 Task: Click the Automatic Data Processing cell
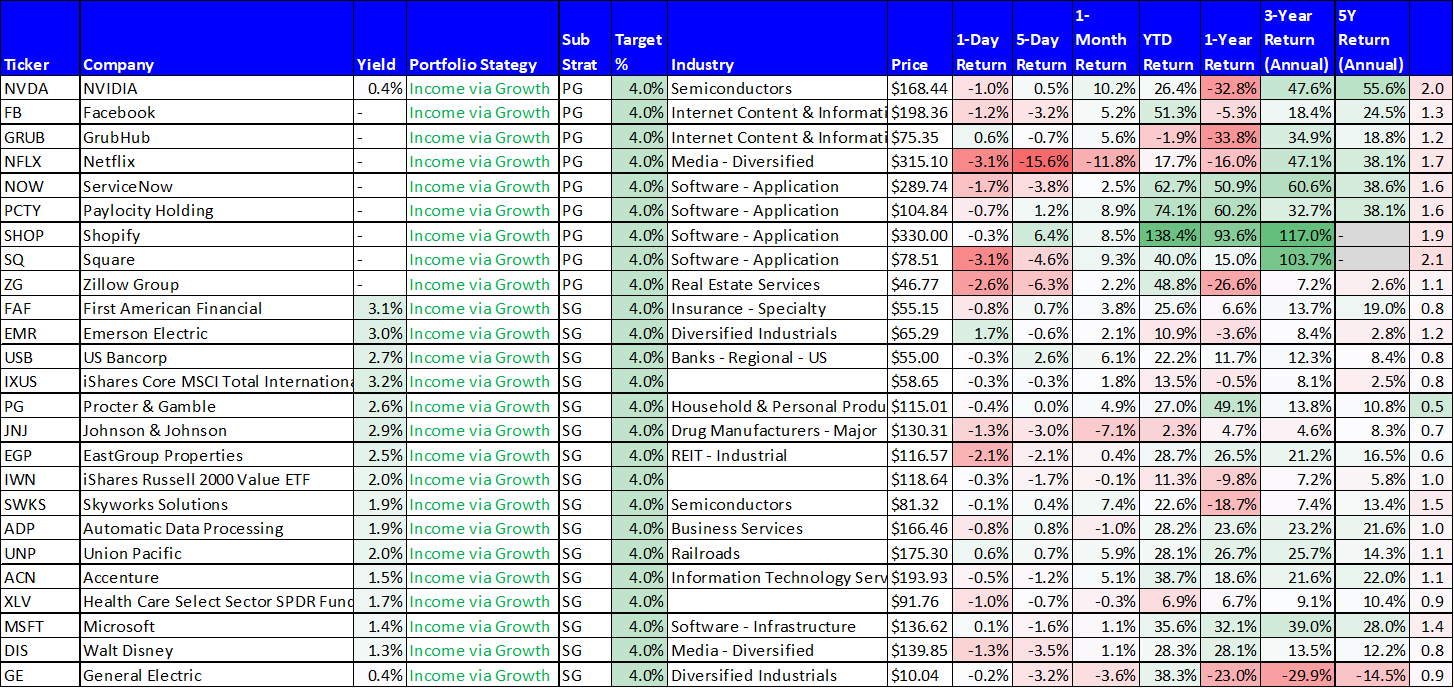[x=217, y=528]
